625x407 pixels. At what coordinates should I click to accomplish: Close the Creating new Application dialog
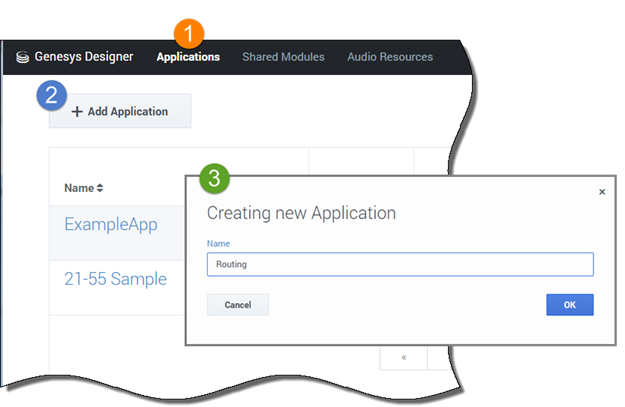(601, 192)
